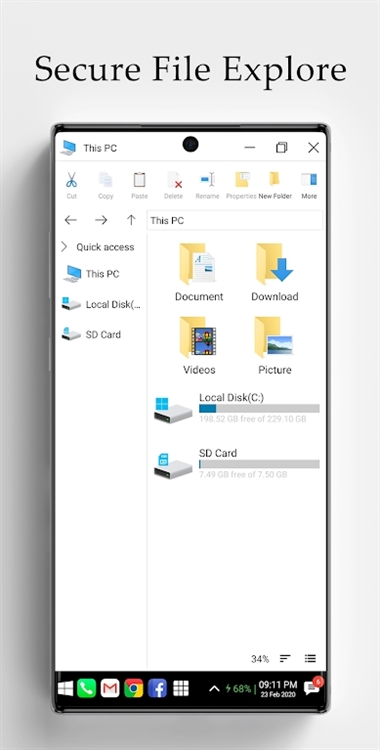Open Properties from the toolbar
This screenshot has height=750, width=380.
pos(242,180)
